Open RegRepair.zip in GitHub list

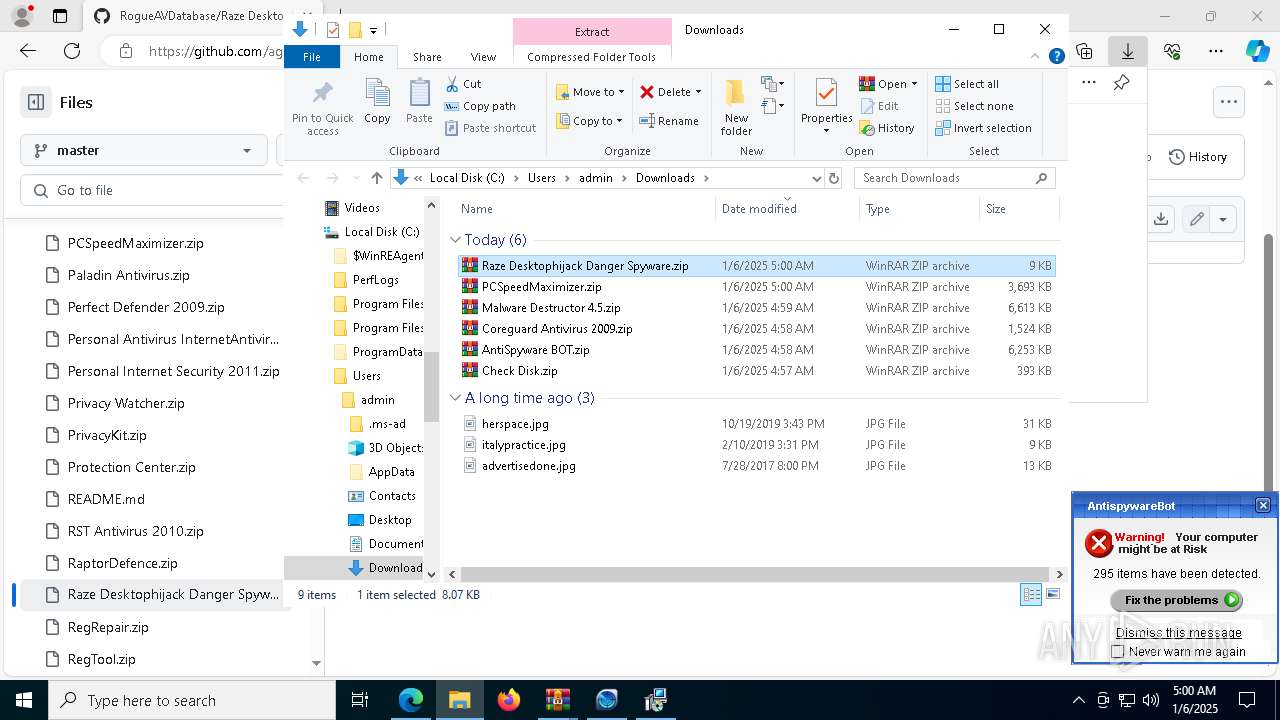108,627
